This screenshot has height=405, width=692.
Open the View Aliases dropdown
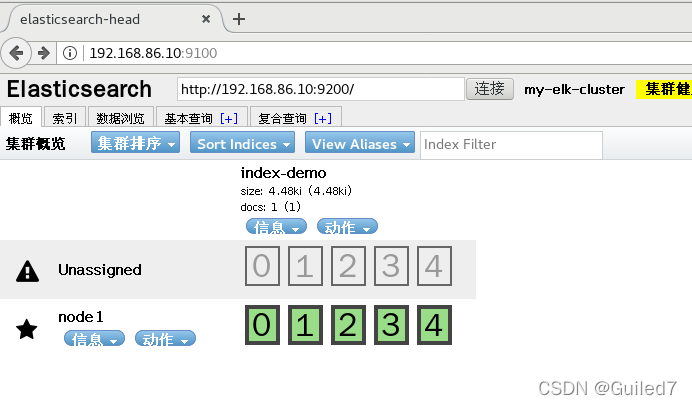360,143
